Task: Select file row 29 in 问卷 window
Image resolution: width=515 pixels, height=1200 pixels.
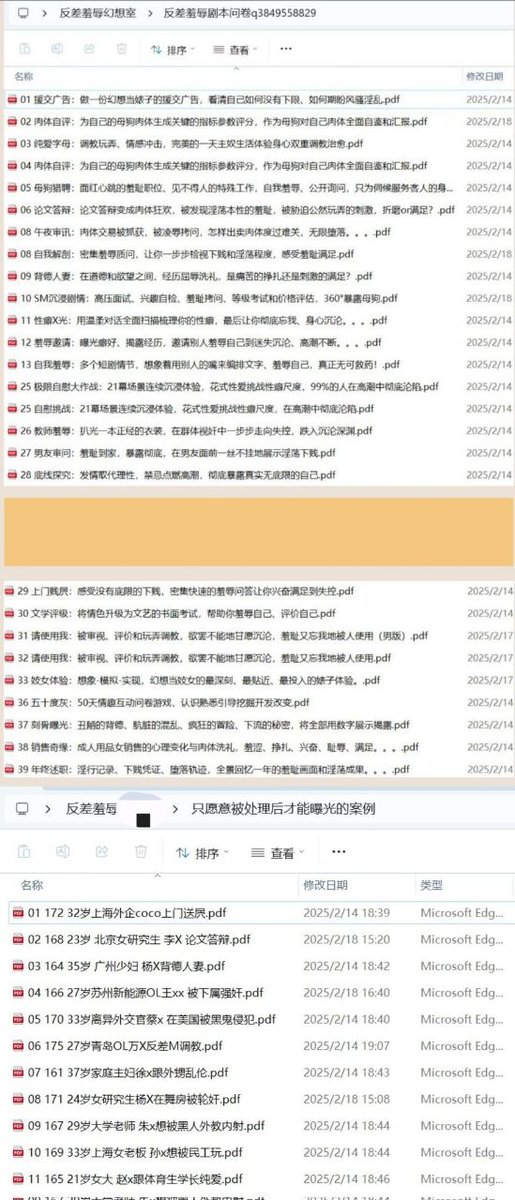Action: coord(258,590)
